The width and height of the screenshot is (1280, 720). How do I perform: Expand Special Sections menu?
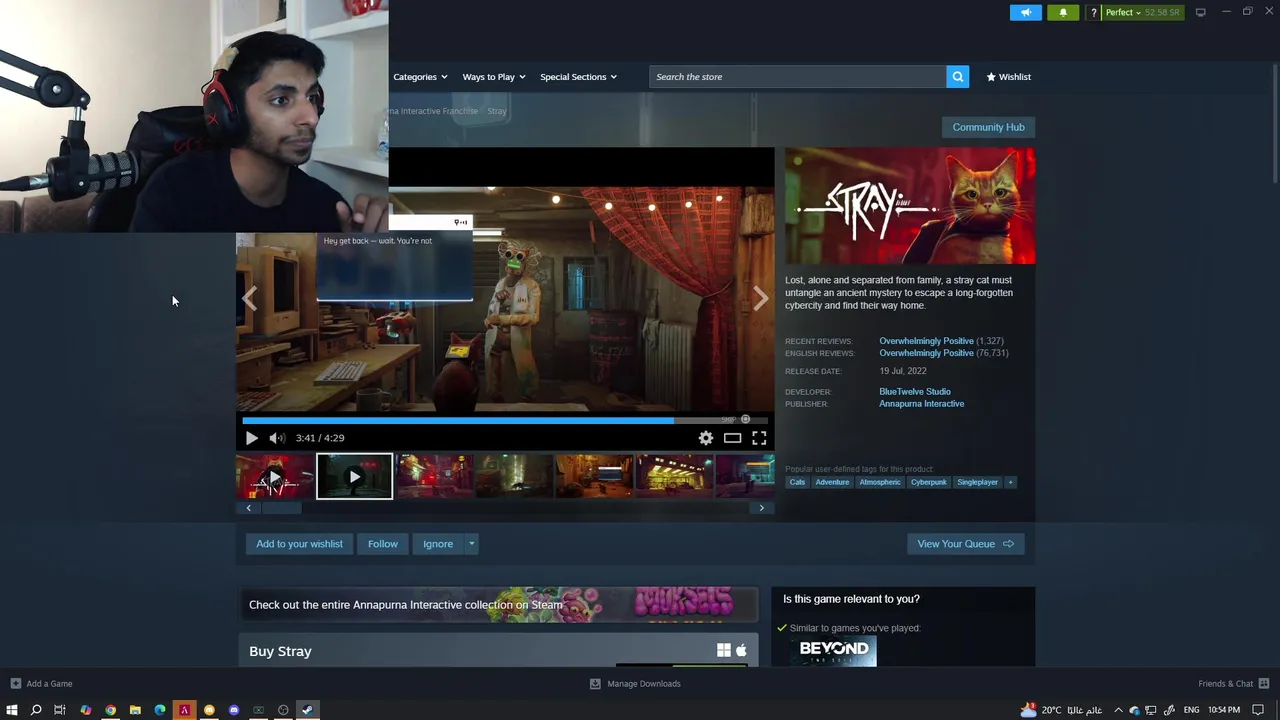(x=578, y=77)
